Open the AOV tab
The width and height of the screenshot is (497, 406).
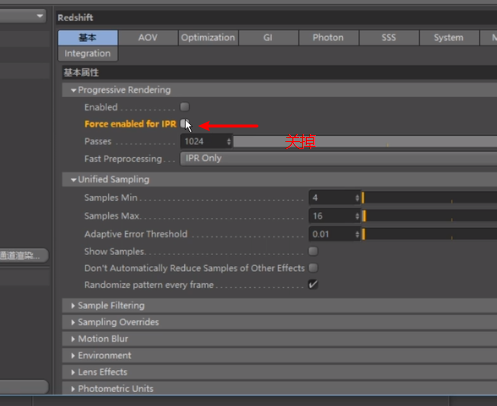tap(148, 38)
